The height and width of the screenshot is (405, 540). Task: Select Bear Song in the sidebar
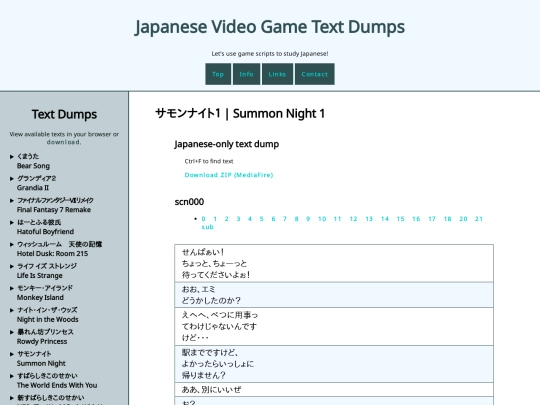click(x=33, y=166)
